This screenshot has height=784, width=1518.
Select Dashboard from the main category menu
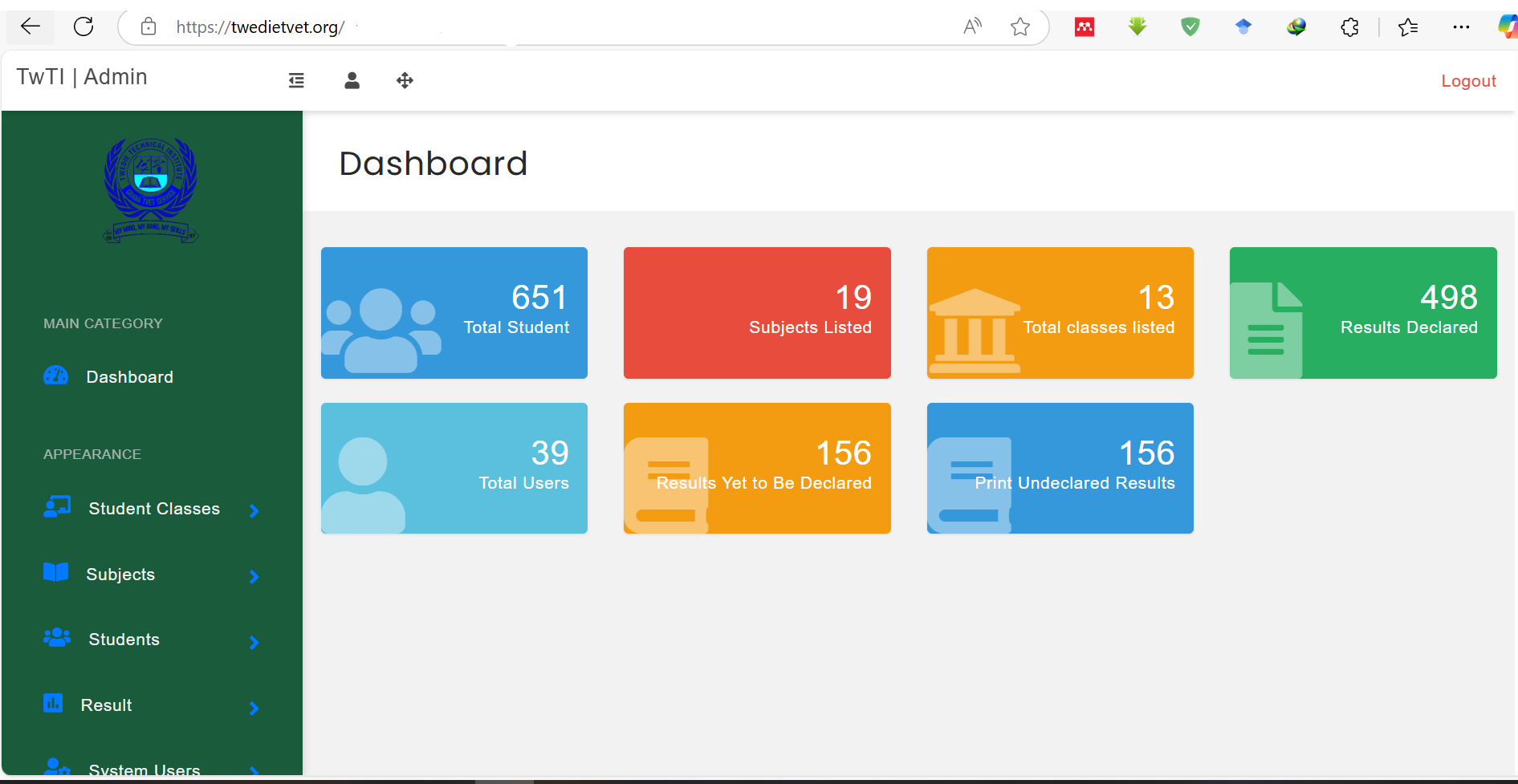(129, 376)
